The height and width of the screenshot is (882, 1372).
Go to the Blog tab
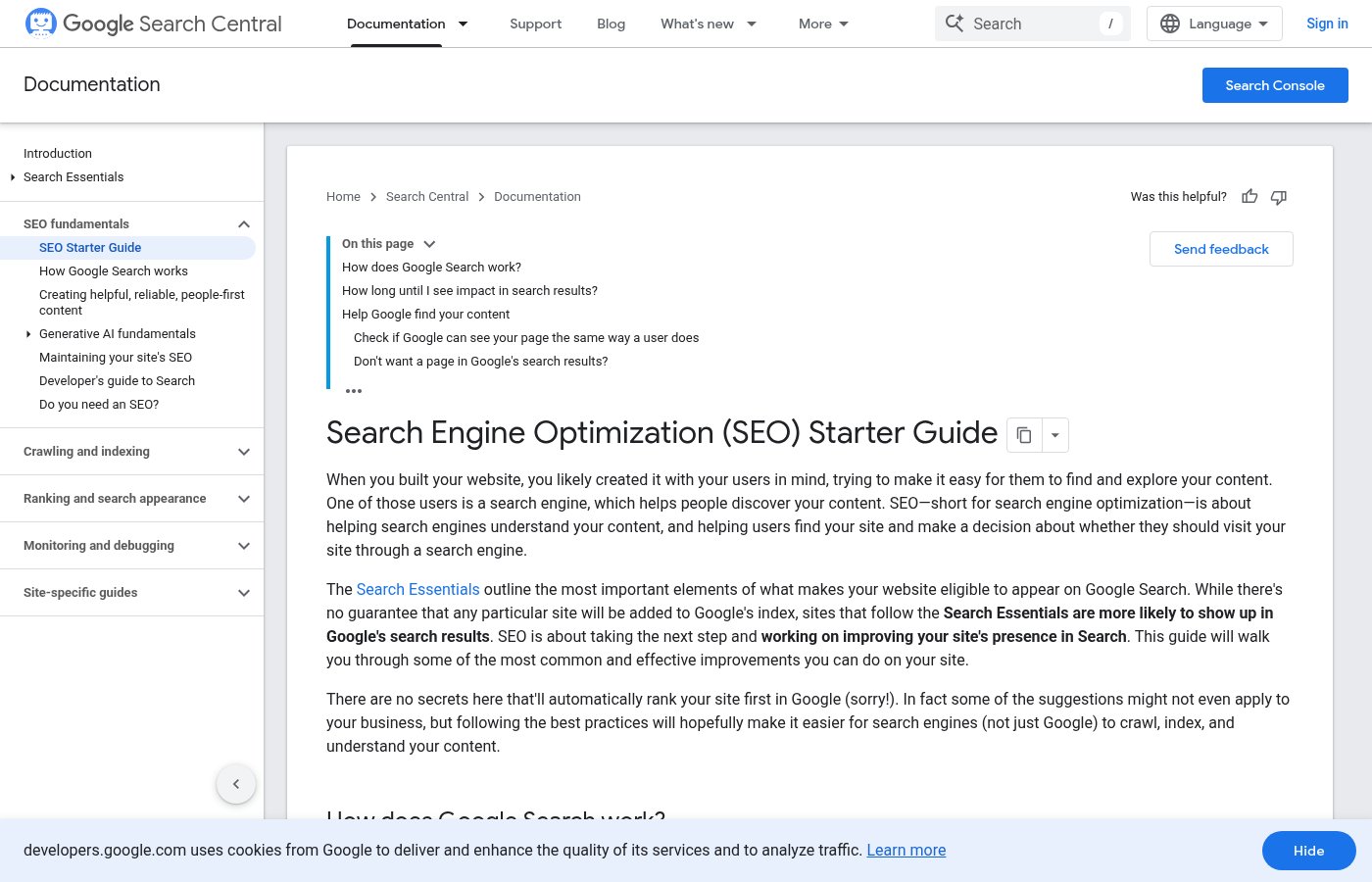click(611, 24)
